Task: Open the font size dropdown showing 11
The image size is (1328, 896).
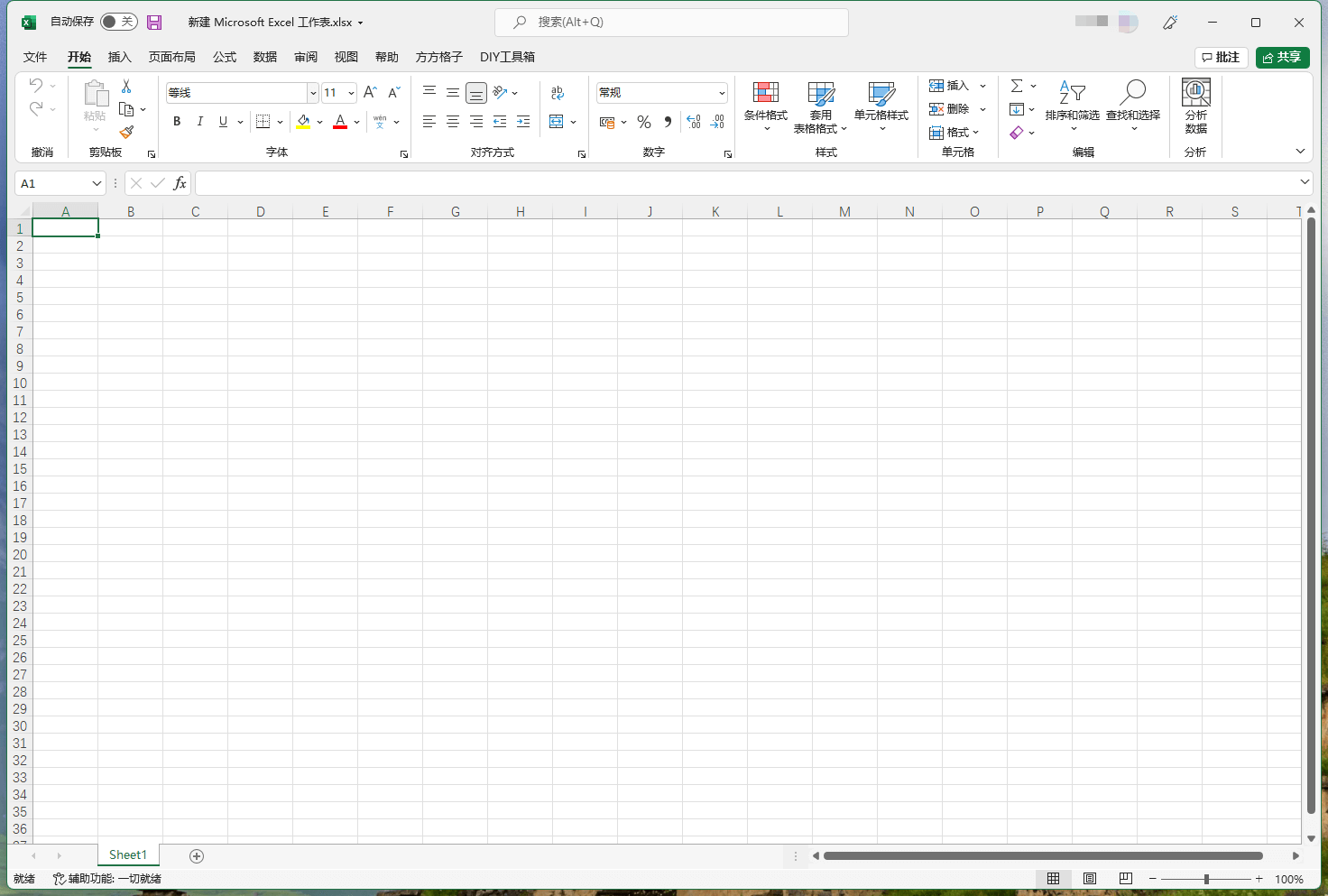Action: 351,93
